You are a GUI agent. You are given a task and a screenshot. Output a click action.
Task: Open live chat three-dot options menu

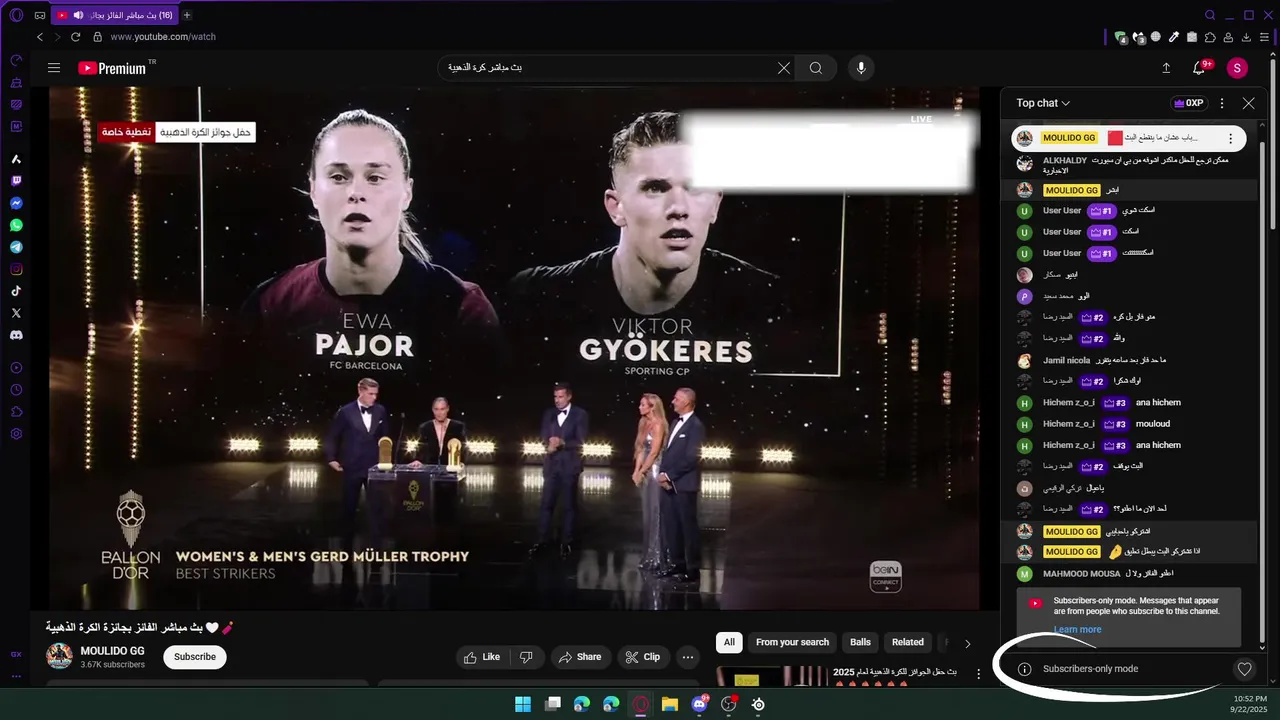click(x=1222, y=103)
